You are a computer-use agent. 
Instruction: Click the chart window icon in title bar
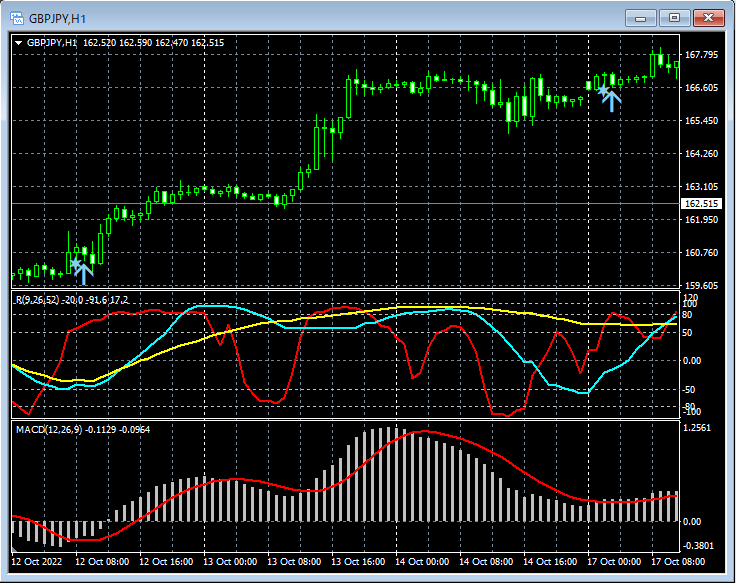click(17, 18)
